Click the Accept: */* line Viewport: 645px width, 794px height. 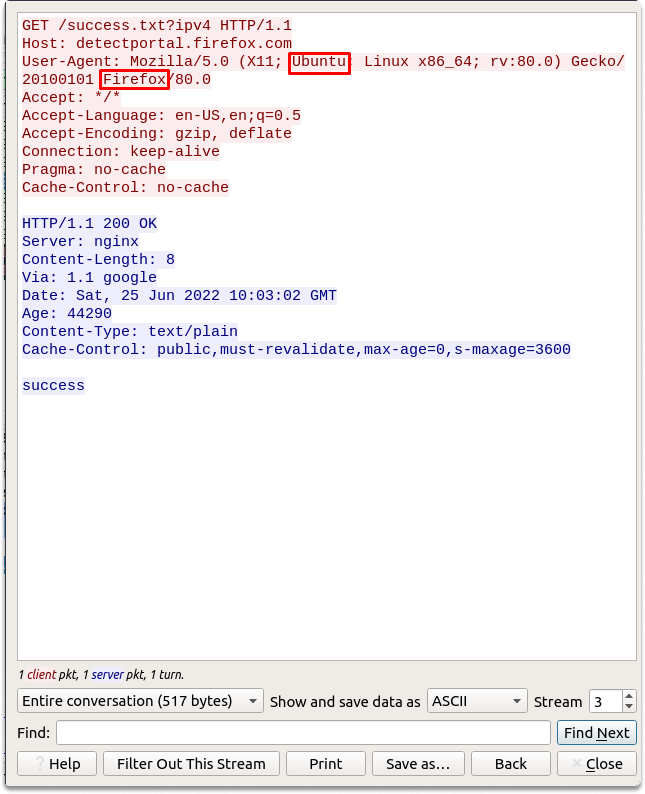coord(71,97)
